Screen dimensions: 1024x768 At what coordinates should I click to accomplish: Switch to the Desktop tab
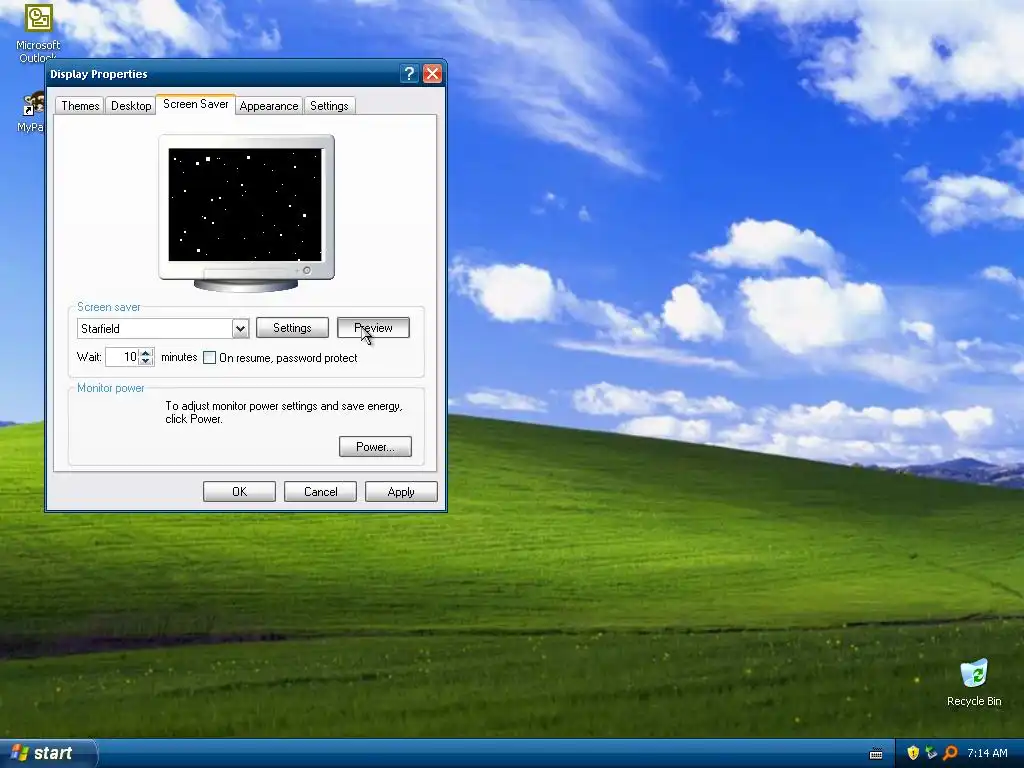click(131, 106)
